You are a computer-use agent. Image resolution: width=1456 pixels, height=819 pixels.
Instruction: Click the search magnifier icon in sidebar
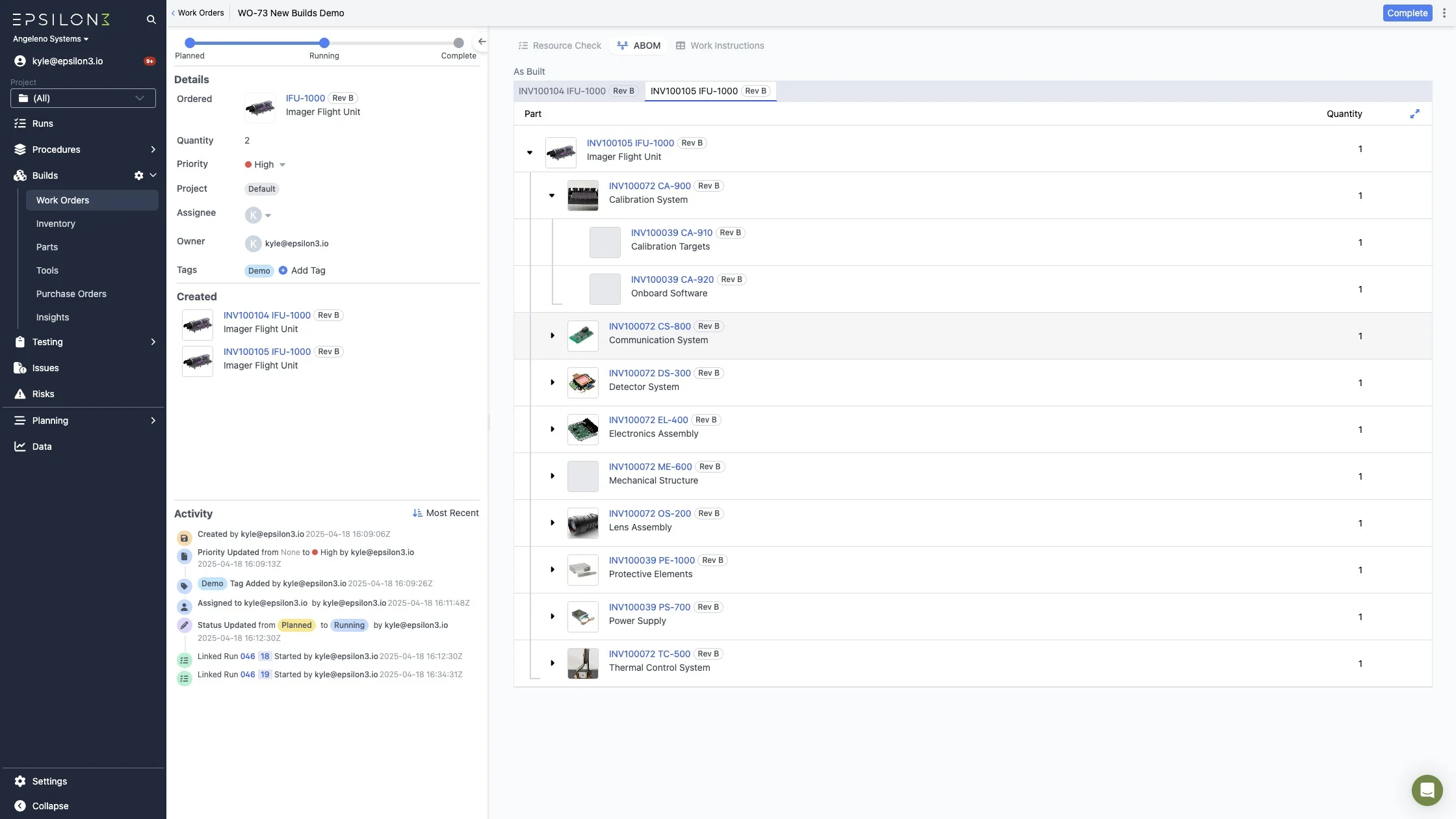click(151, 19)
